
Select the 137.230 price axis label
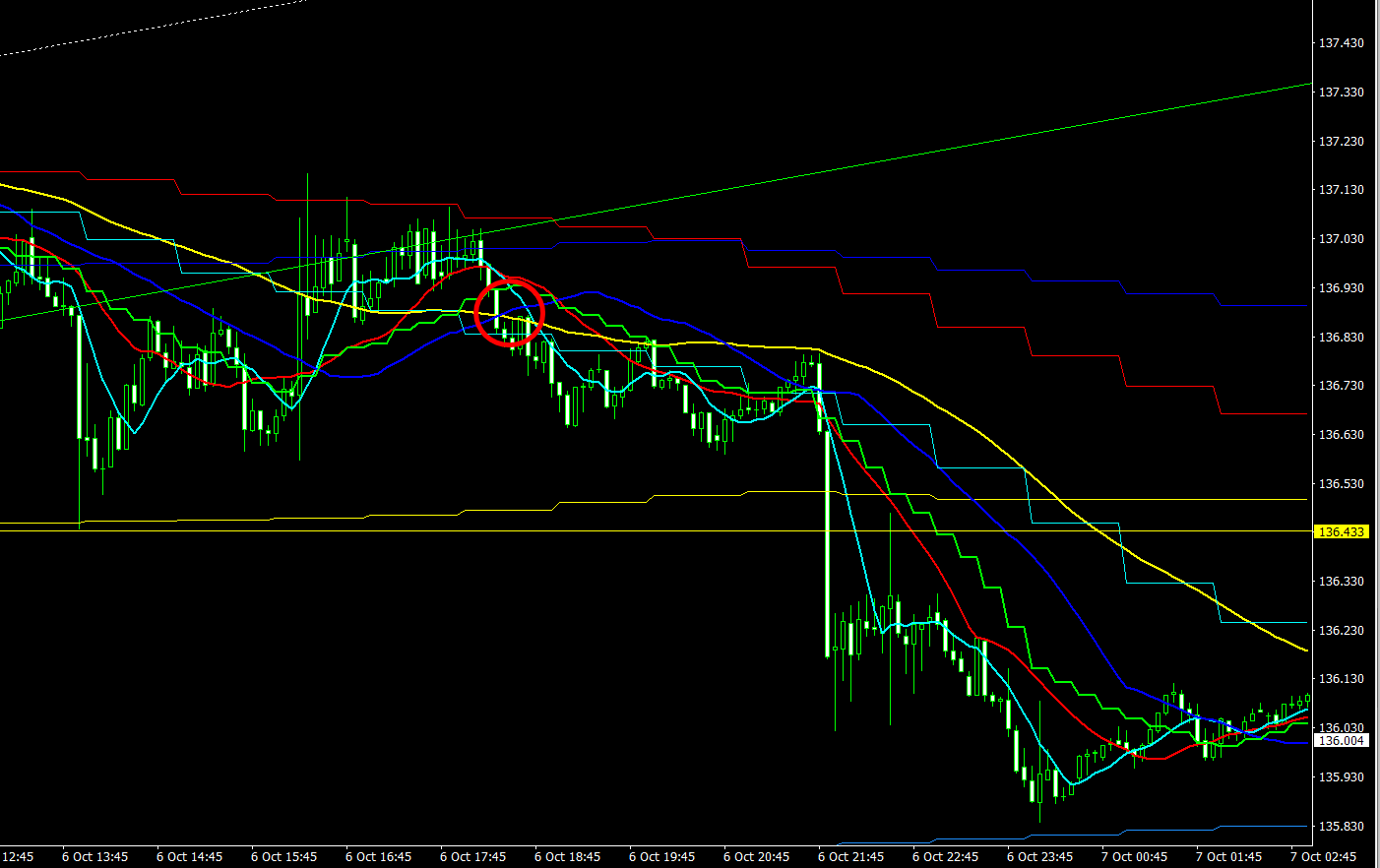(x=1341, y=142)
